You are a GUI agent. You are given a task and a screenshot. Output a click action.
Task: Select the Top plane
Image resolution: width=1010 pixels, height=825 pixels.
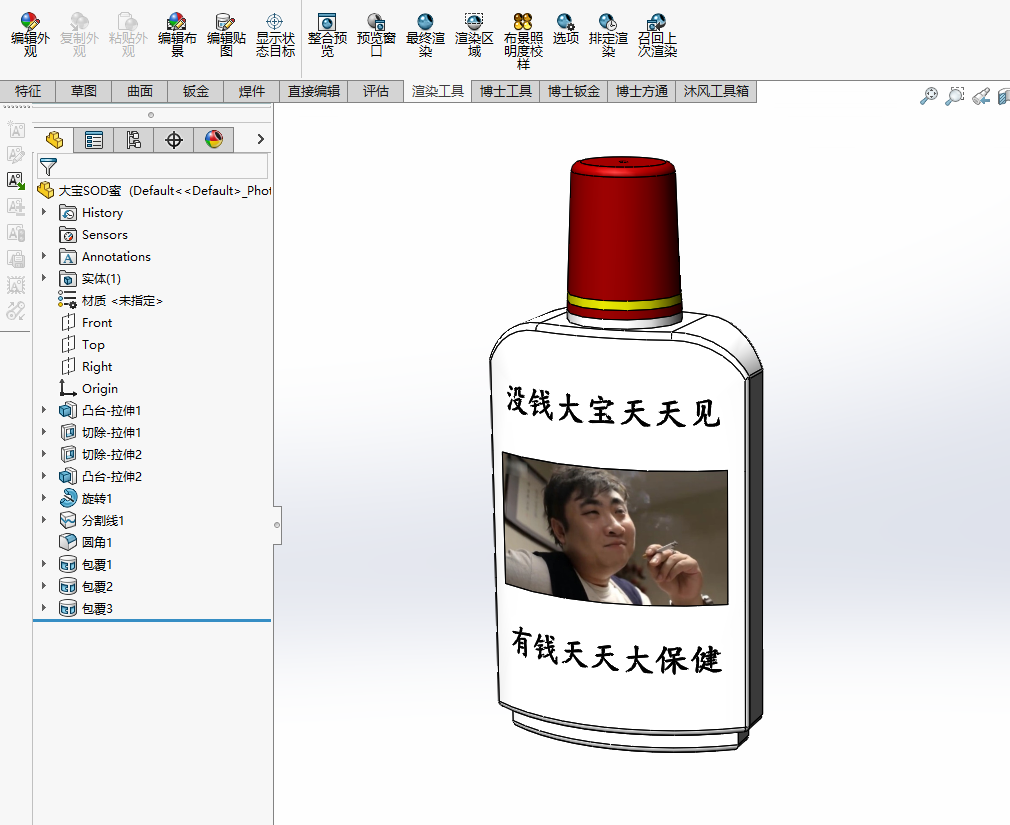pyautogui.click(x=82, y=345)
